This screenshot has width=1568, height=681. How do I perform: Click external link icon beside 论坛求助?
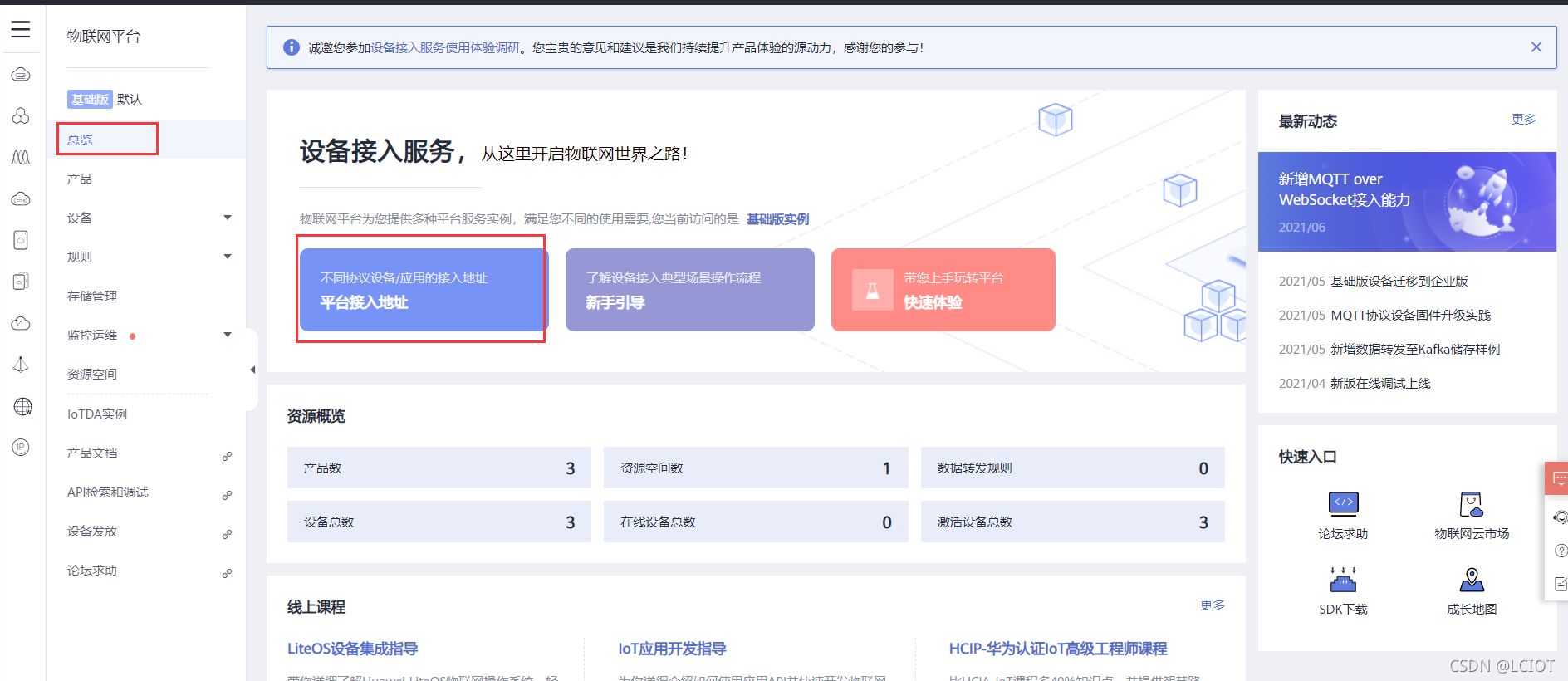(x=227, y=573)
